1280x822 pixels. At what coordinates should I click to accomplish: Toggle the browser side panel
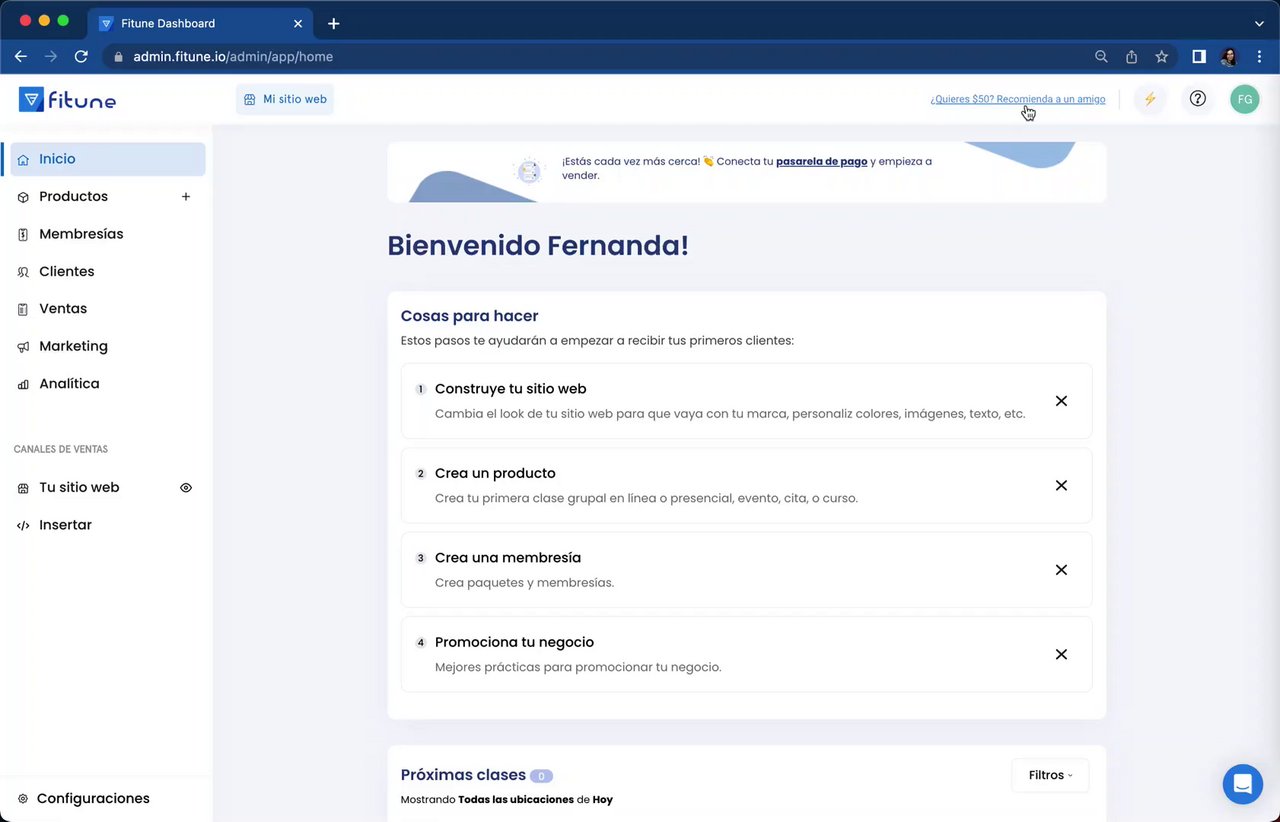[1199, 57]
